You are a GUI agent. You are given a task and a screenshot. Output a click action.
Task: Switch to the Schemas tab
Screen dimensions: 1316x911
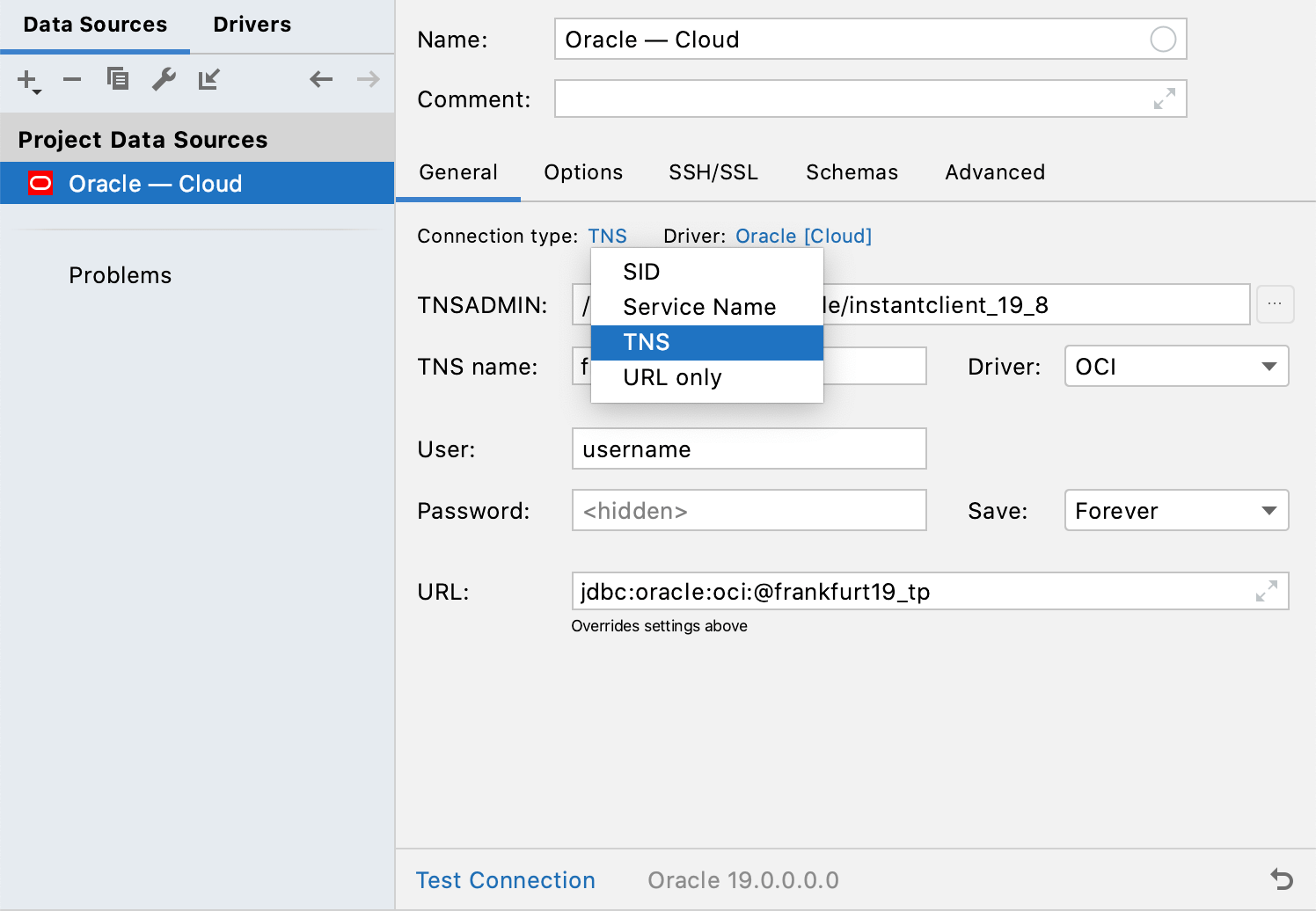[851, 172]
